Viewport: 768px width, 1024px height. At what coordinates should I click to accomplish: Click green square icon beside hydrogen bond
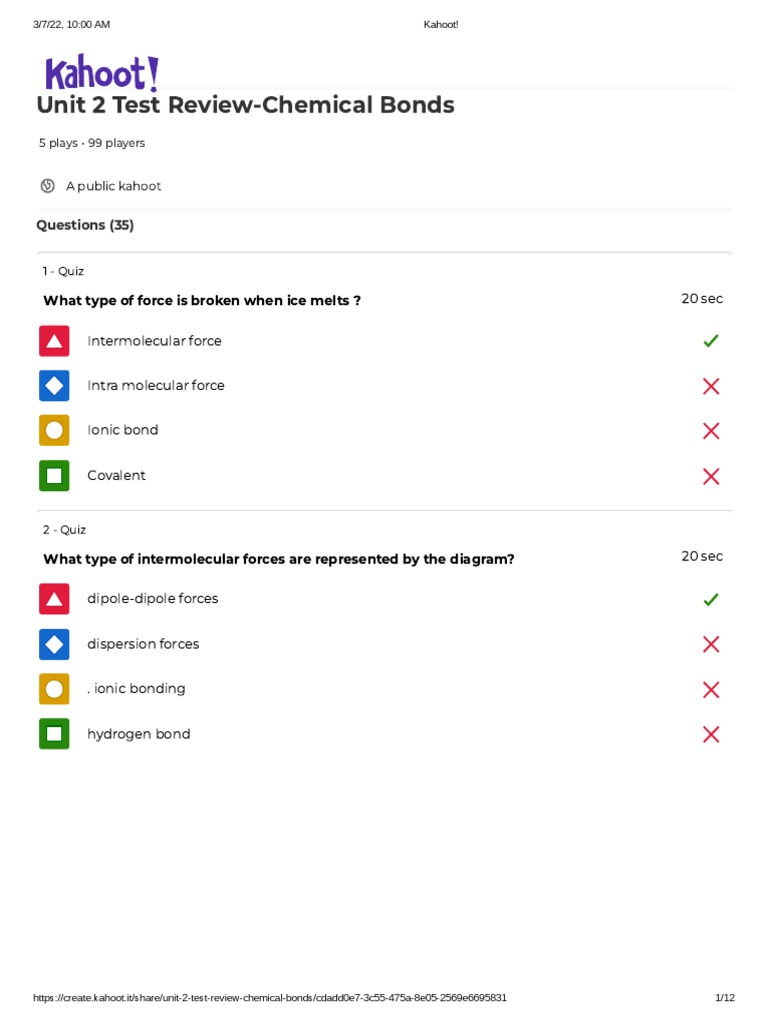click(54, 734)
